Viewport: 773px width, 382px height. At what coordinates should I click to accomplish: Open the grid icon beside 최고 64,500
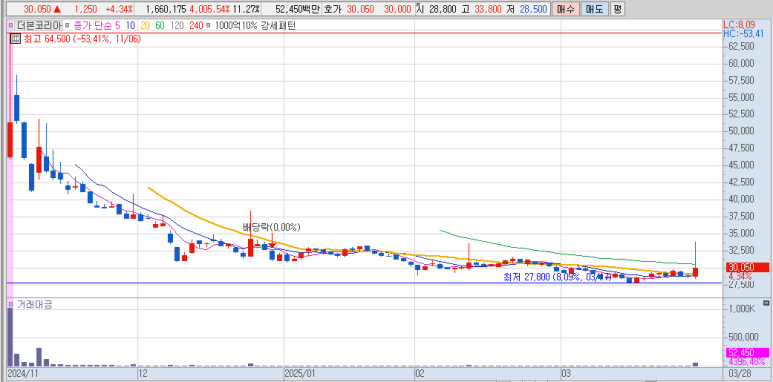15,39
